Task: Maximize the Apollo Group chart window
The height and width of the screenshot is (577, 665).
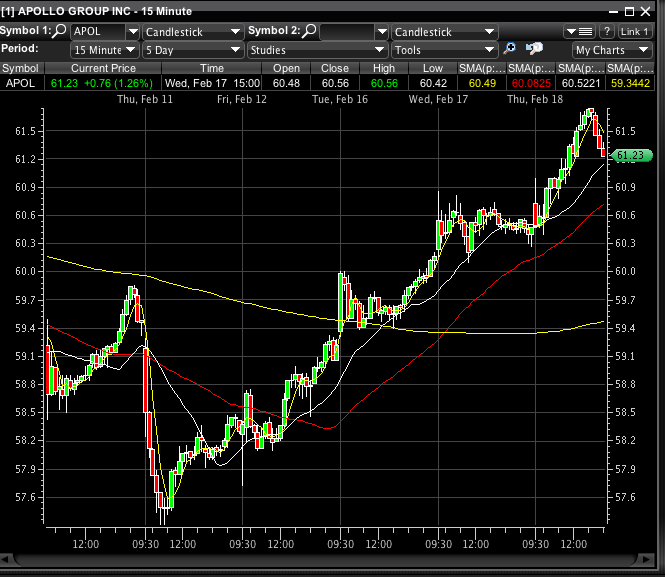Action: (628, 11)
